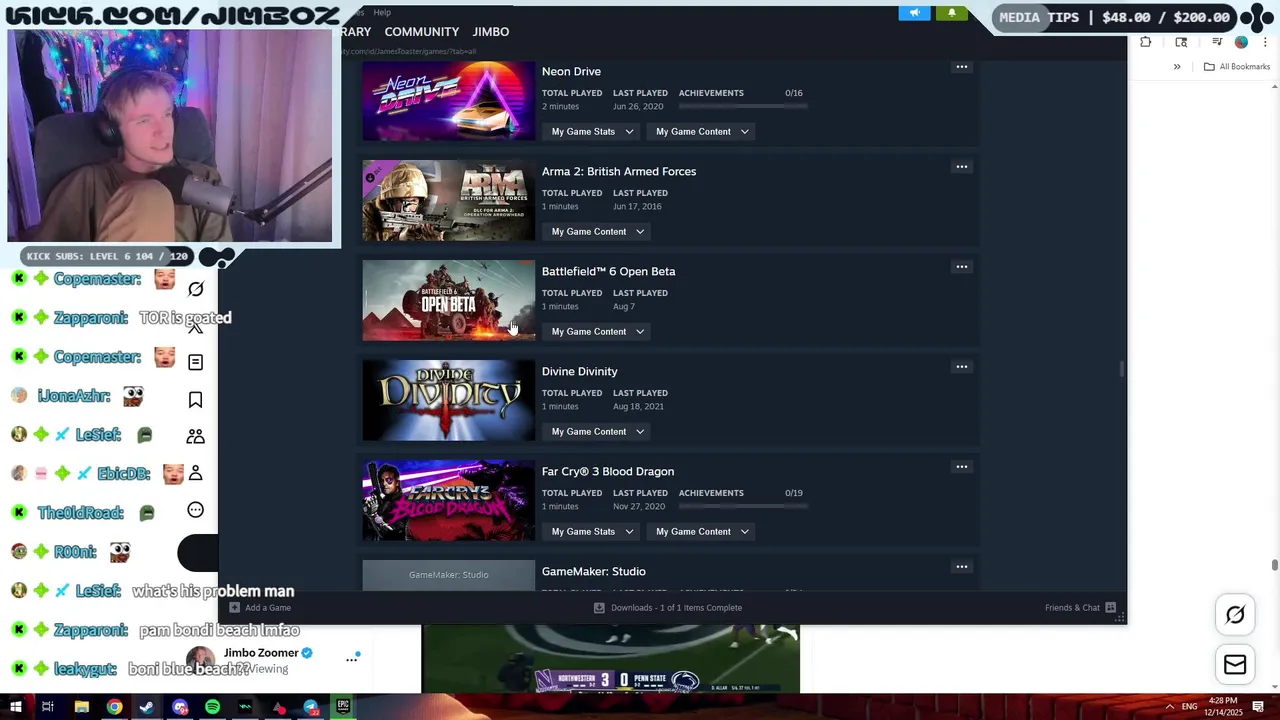
Task: Open the communities people icon in X sidebar
Action: [196, 436]
